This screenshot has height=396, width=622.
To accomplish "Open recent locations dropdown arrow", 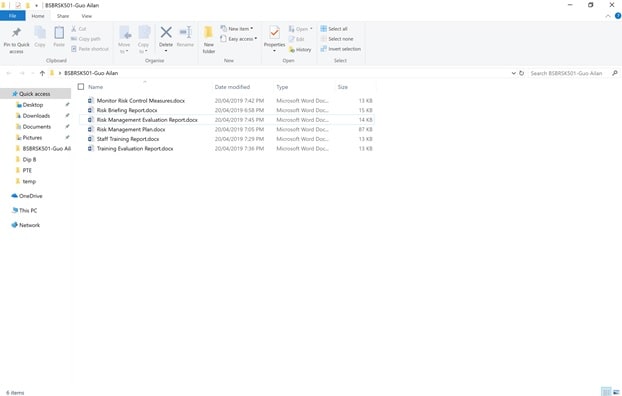I will coord(33,73).
